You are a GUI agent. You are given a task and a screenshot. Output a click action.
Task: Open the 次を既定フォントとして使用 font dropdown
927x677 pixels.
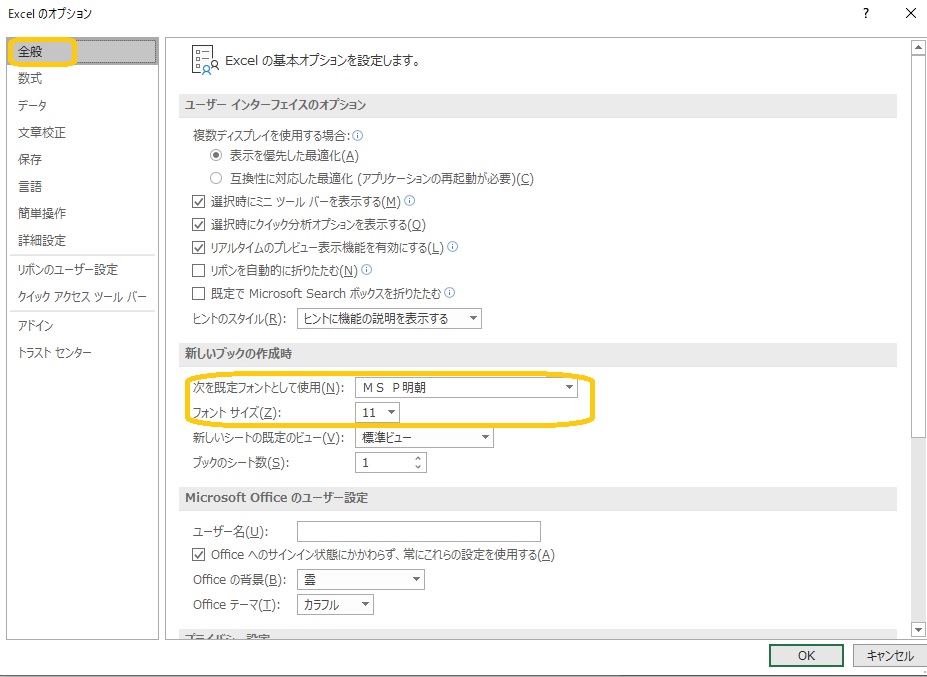pyautogui.click(x=569, y=387)
